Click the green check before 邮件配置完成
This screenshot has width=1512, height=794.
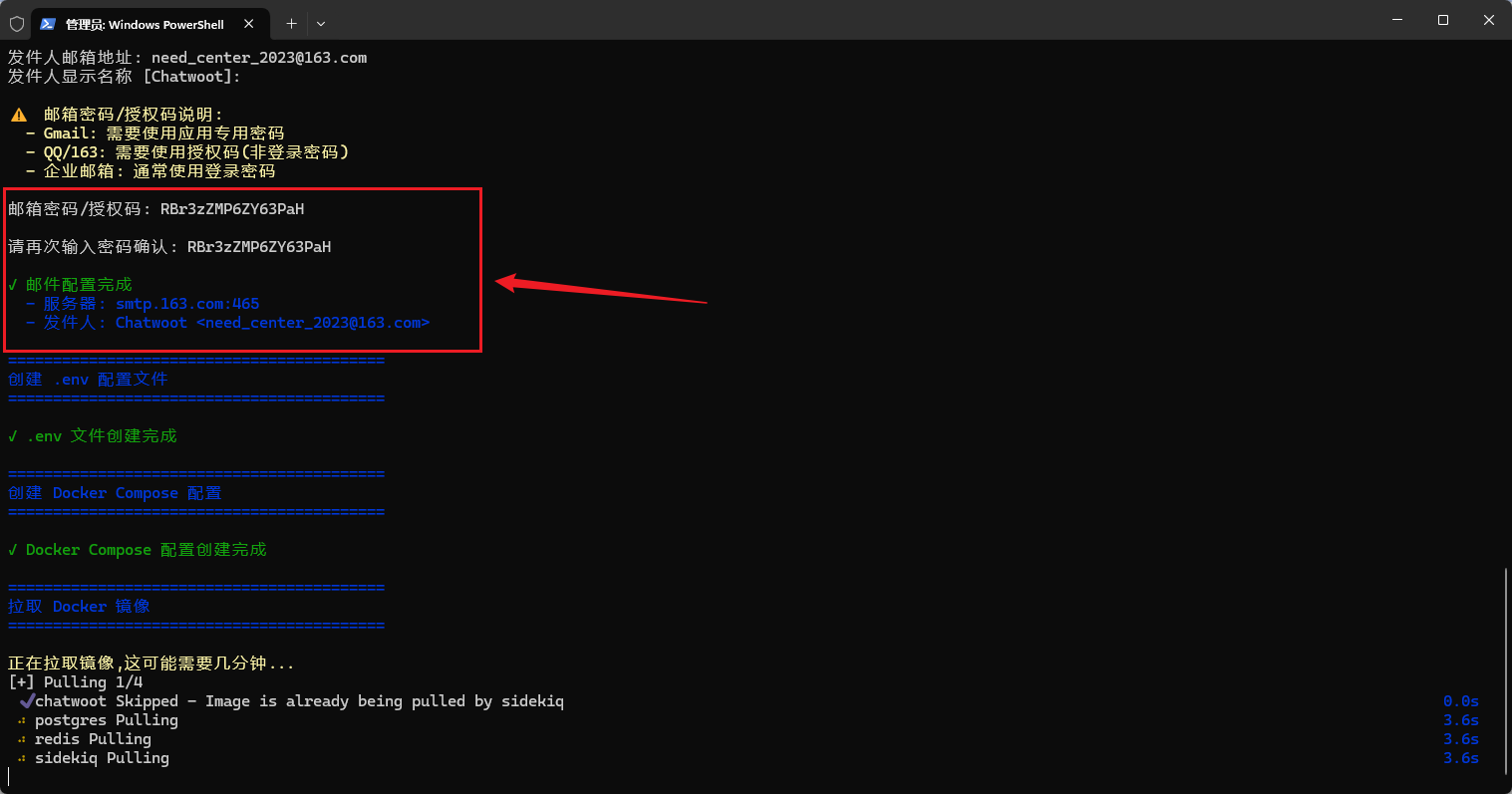[13, 285]
